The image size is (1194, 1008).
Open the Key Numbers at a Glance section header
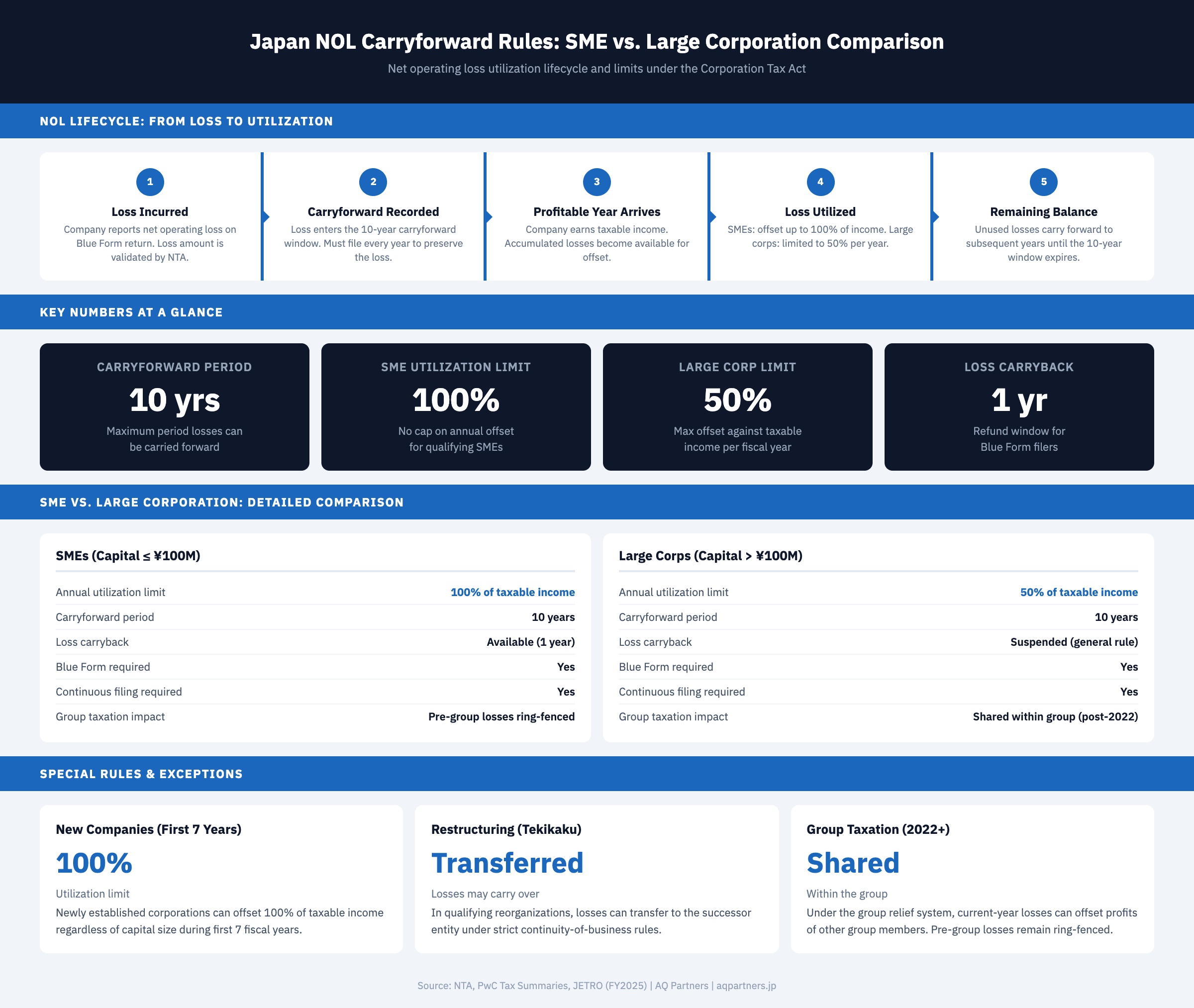[131, 312]
